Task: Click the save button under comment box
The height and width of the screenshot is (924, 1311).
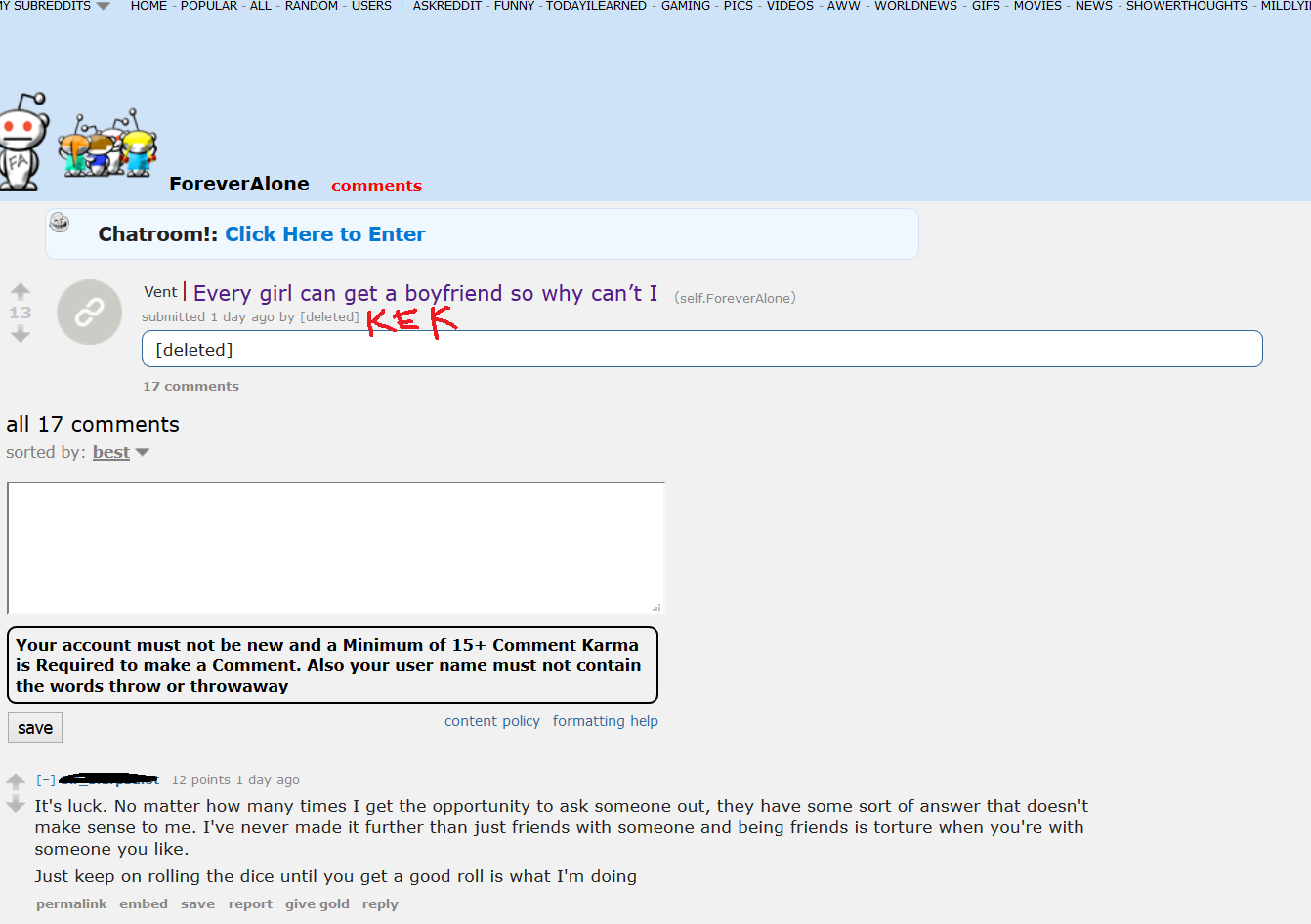Action: (x=35, y=728)
